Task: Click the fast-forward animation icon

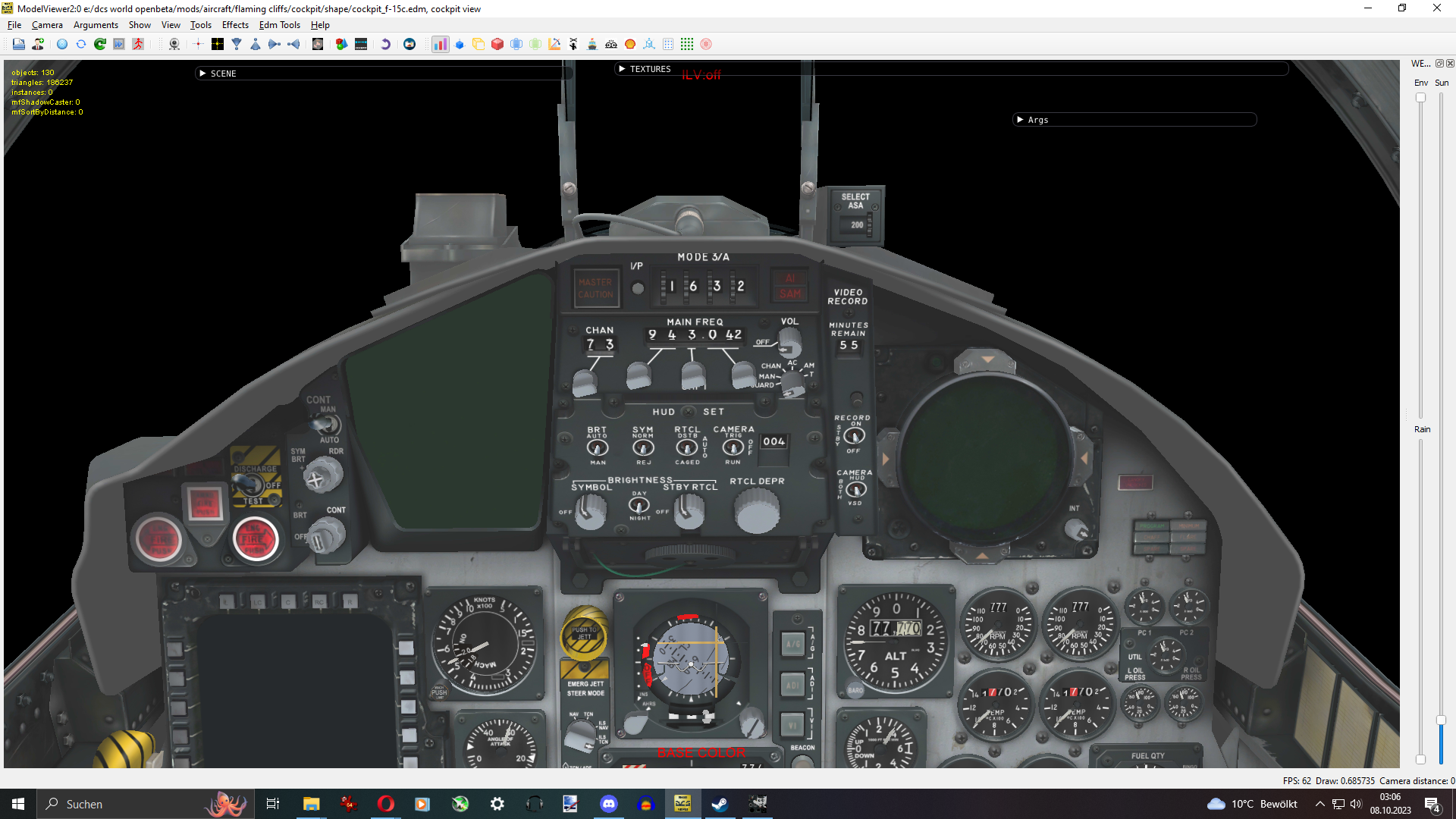Action: (x=119, y=44)
